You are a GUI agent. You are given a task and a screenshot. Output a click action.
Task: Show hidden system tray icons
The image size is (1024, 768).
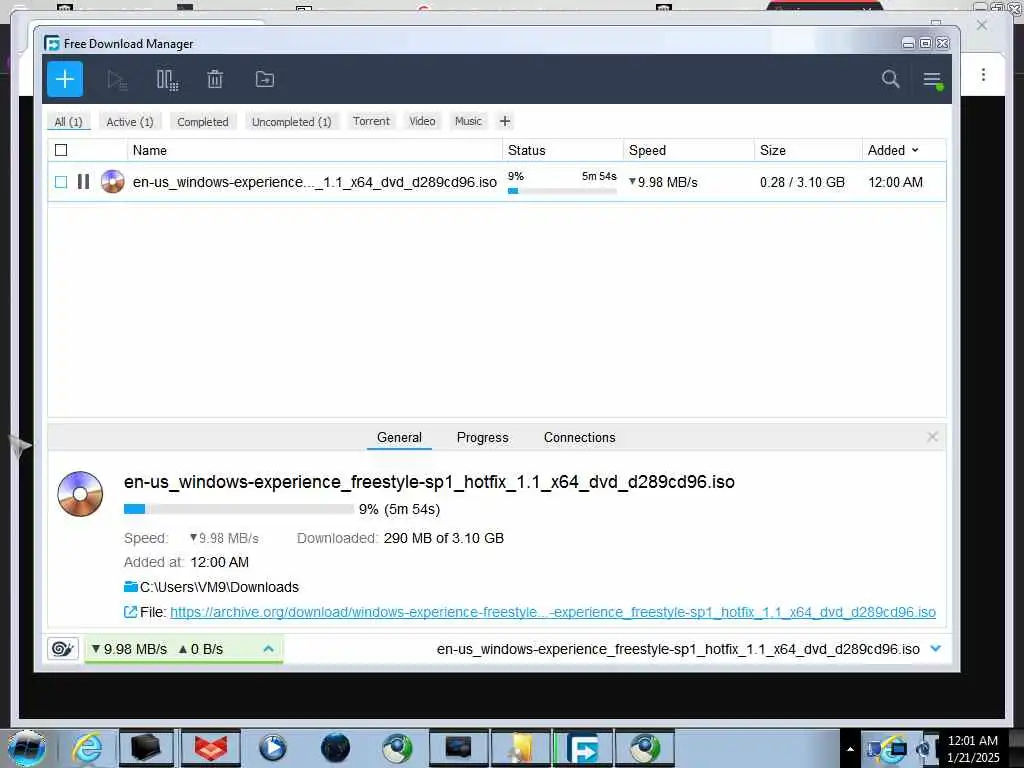click(x=850, y=749)
